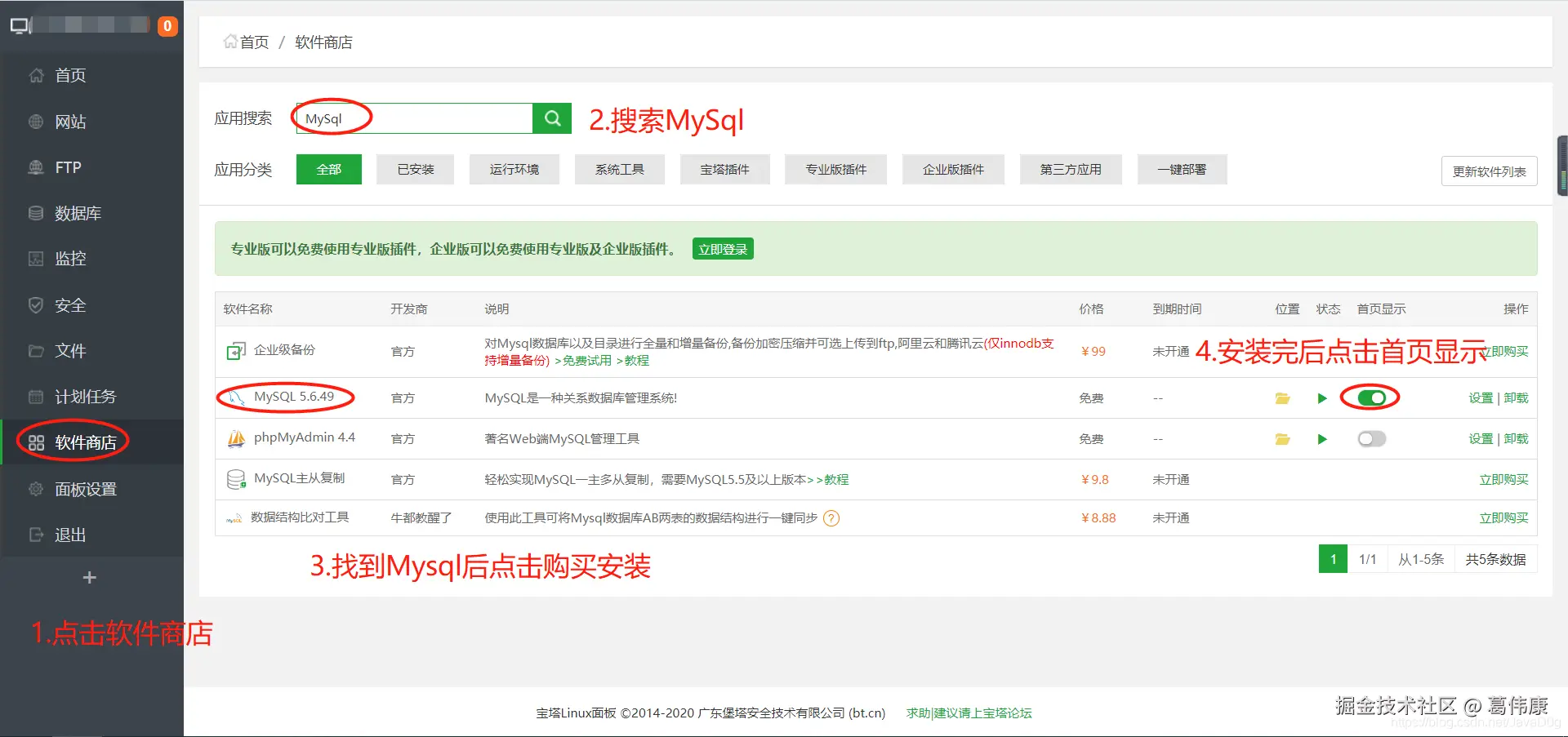Click the phpMyAdmin sailboat icon
The height and width of the screenshot is (737, 1568).
pyautogui.click(x=236, y=439)
